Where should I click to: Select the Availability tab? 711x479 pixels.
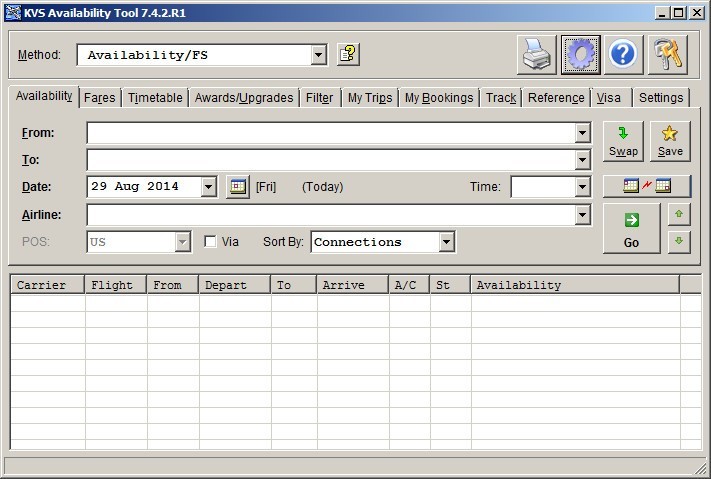pyautogui.click(x=44, y=96)
